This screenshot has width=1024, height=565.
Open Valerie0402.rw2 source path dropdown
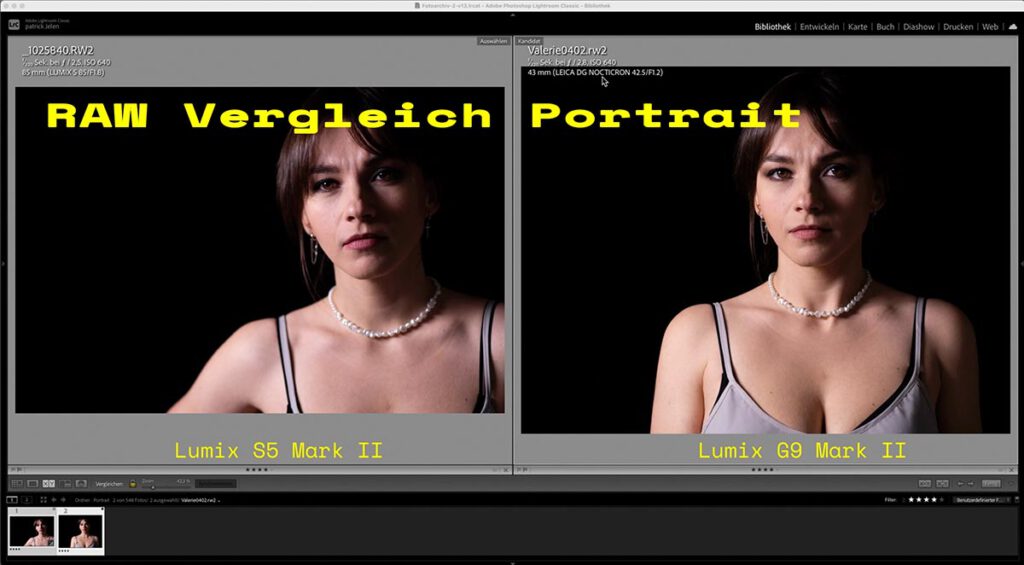200,500
